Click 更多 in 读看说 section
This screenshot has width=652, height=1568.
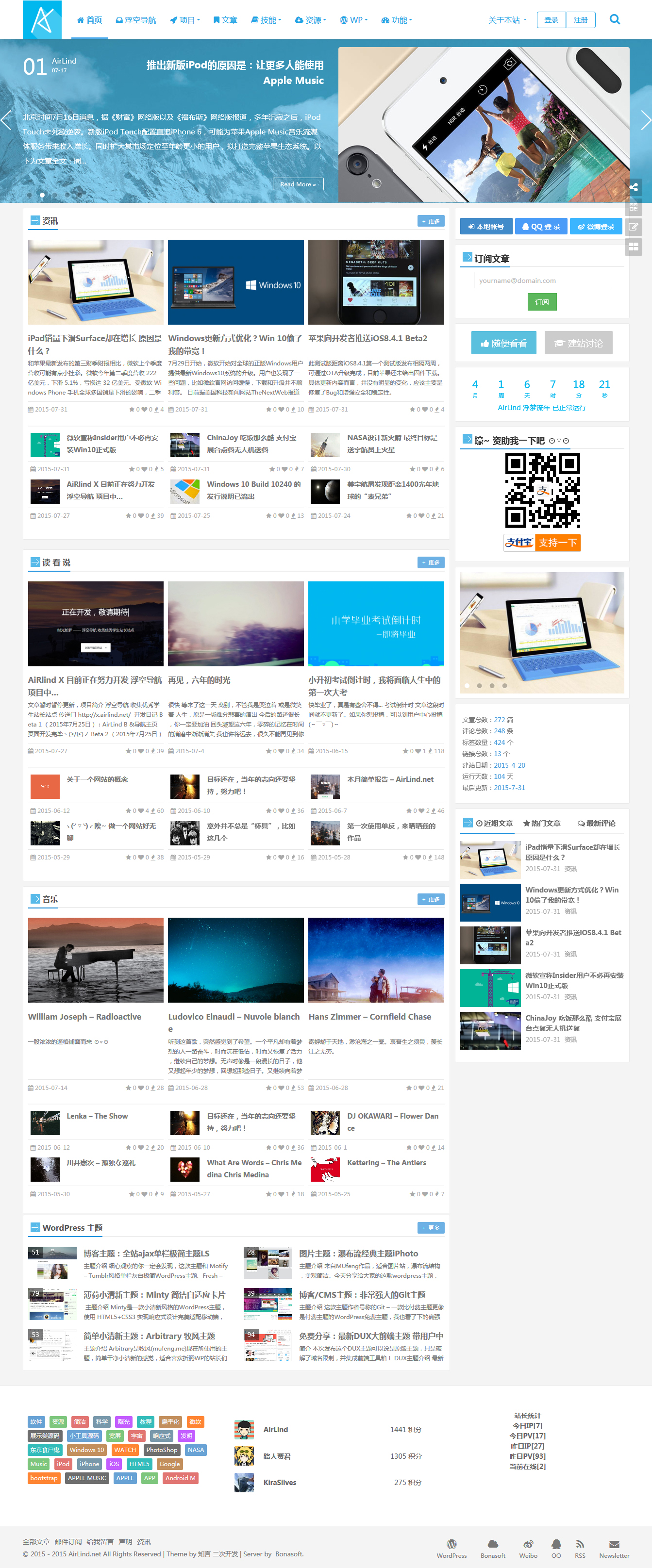(431, 562)
